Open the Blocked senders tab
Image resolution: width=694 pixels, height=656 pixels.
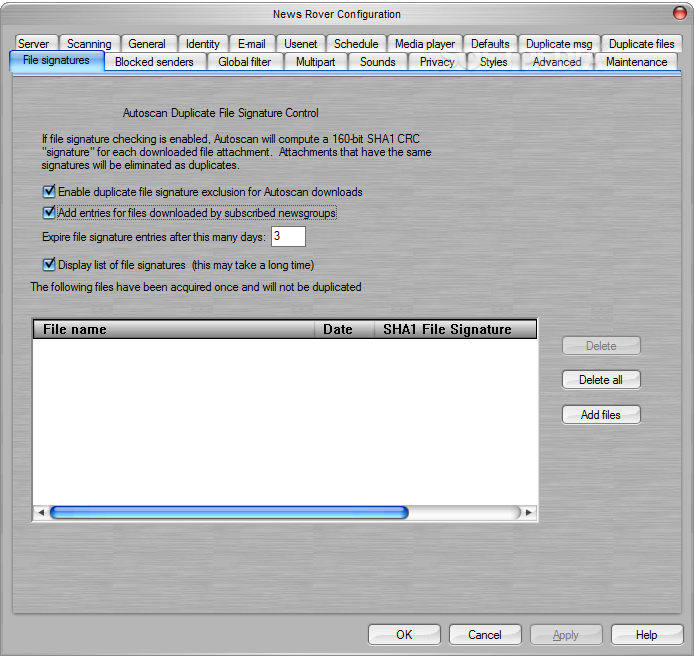click(x=154, y=62)
